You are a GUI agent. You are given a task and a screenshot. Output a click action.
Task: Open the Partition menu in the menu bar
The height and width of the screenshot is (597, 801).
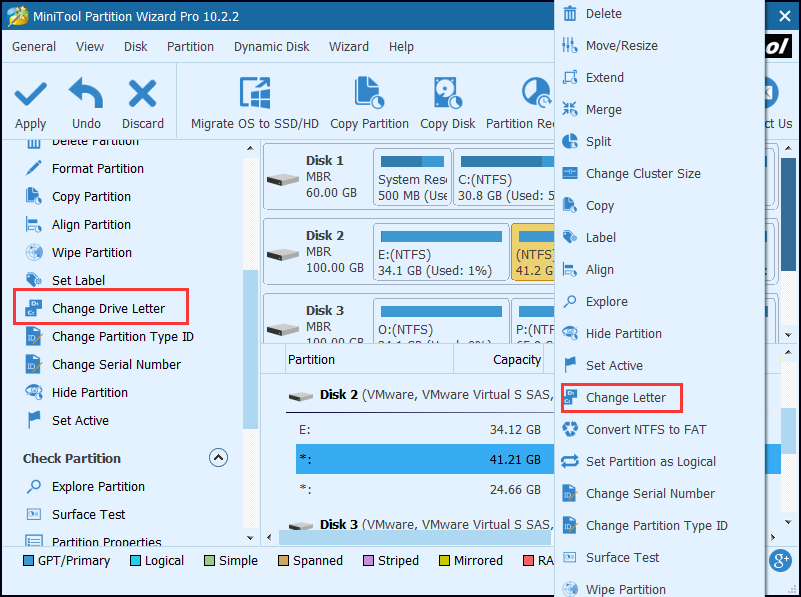(x=190, y=46)
